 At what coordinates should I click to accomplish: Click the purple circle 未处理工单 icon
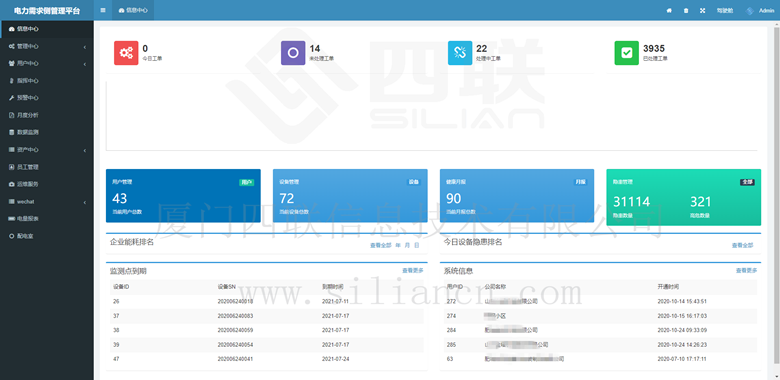pos(293,53)
